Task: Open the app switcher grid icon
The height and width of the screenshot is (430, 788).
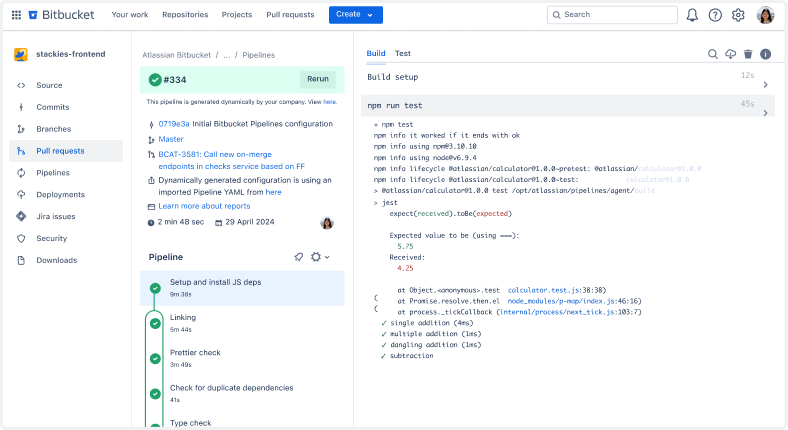Action: (16, 15)
